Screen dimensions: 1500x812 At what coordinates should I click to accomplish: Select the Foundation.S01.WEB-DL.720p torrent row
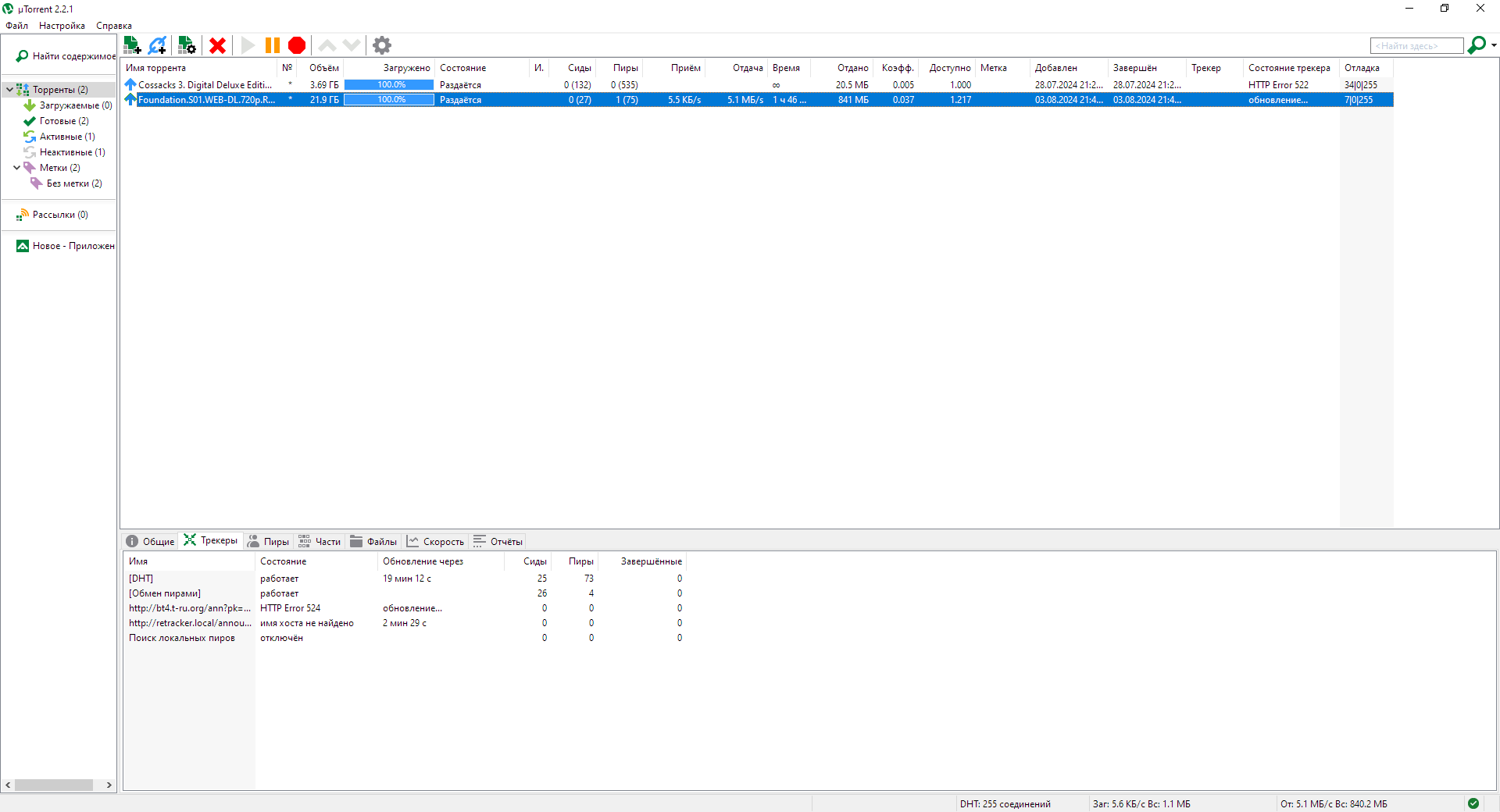[758, 100]
